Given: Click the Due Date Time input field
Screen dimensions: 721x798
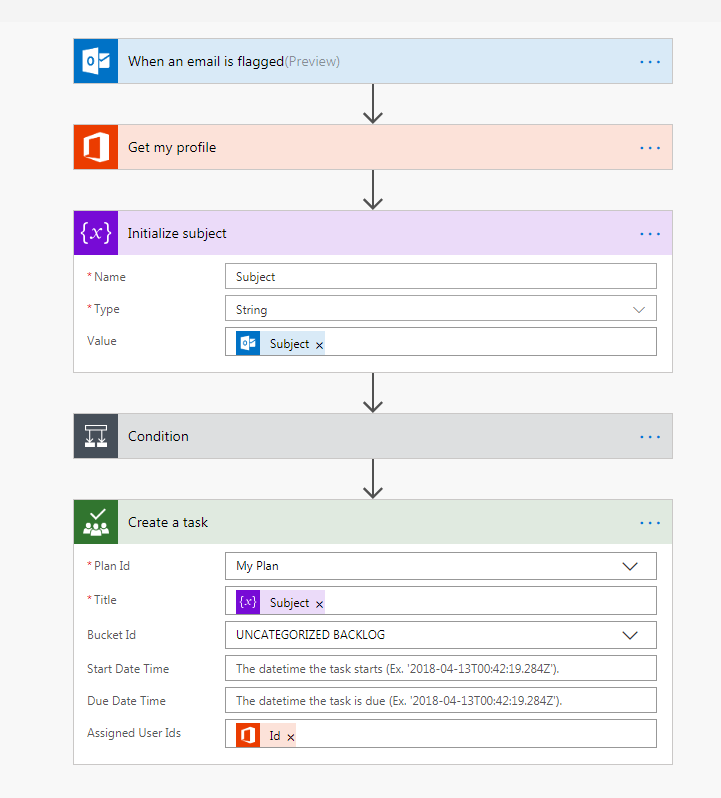Looking at the screenshot, I should click(441, 700).
